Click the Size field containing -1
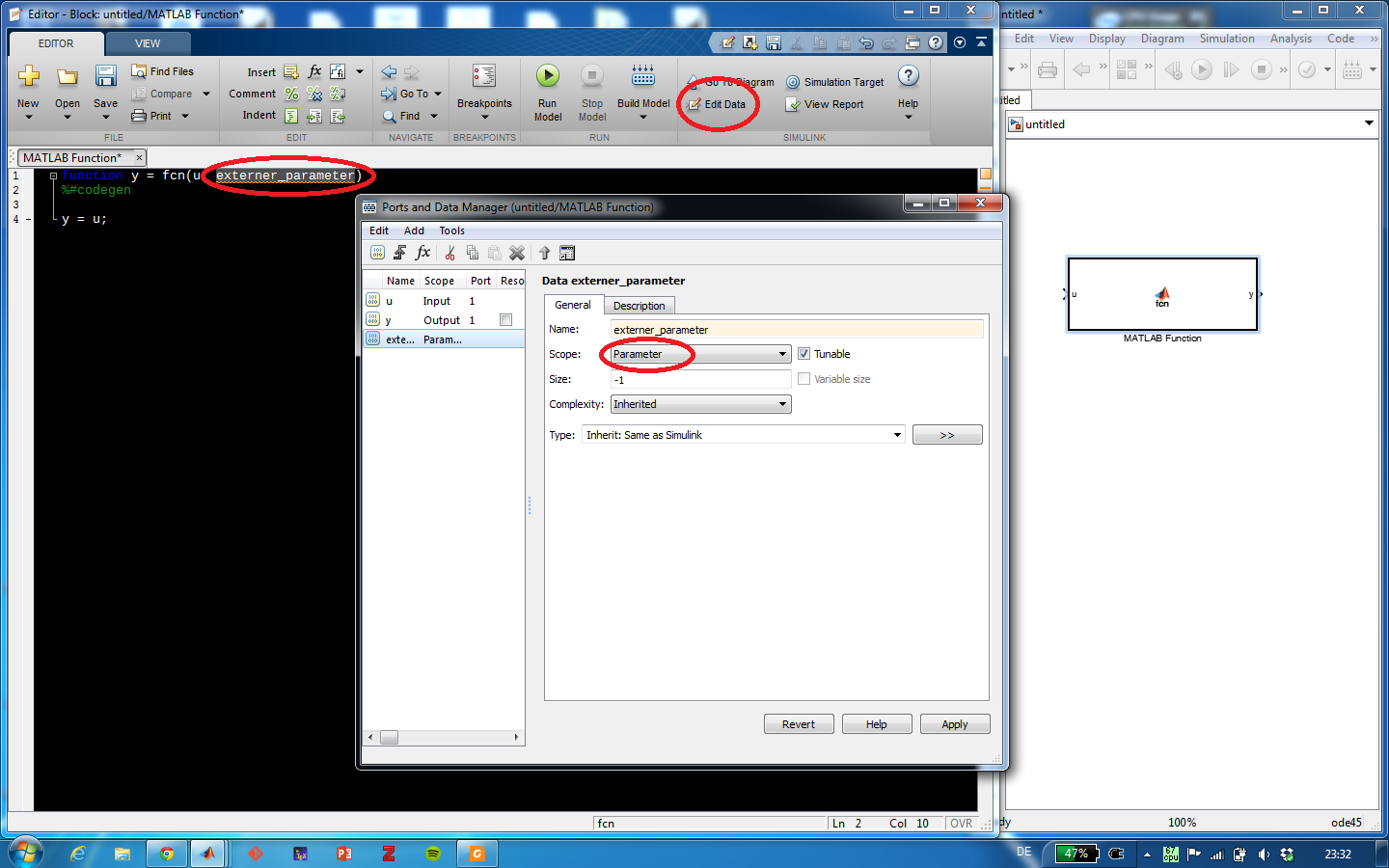This screenshot has width=1389, height=868. point(700,379)
